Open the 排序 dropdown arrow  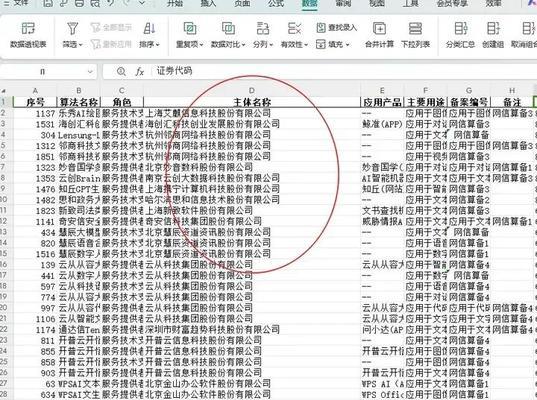158,45
